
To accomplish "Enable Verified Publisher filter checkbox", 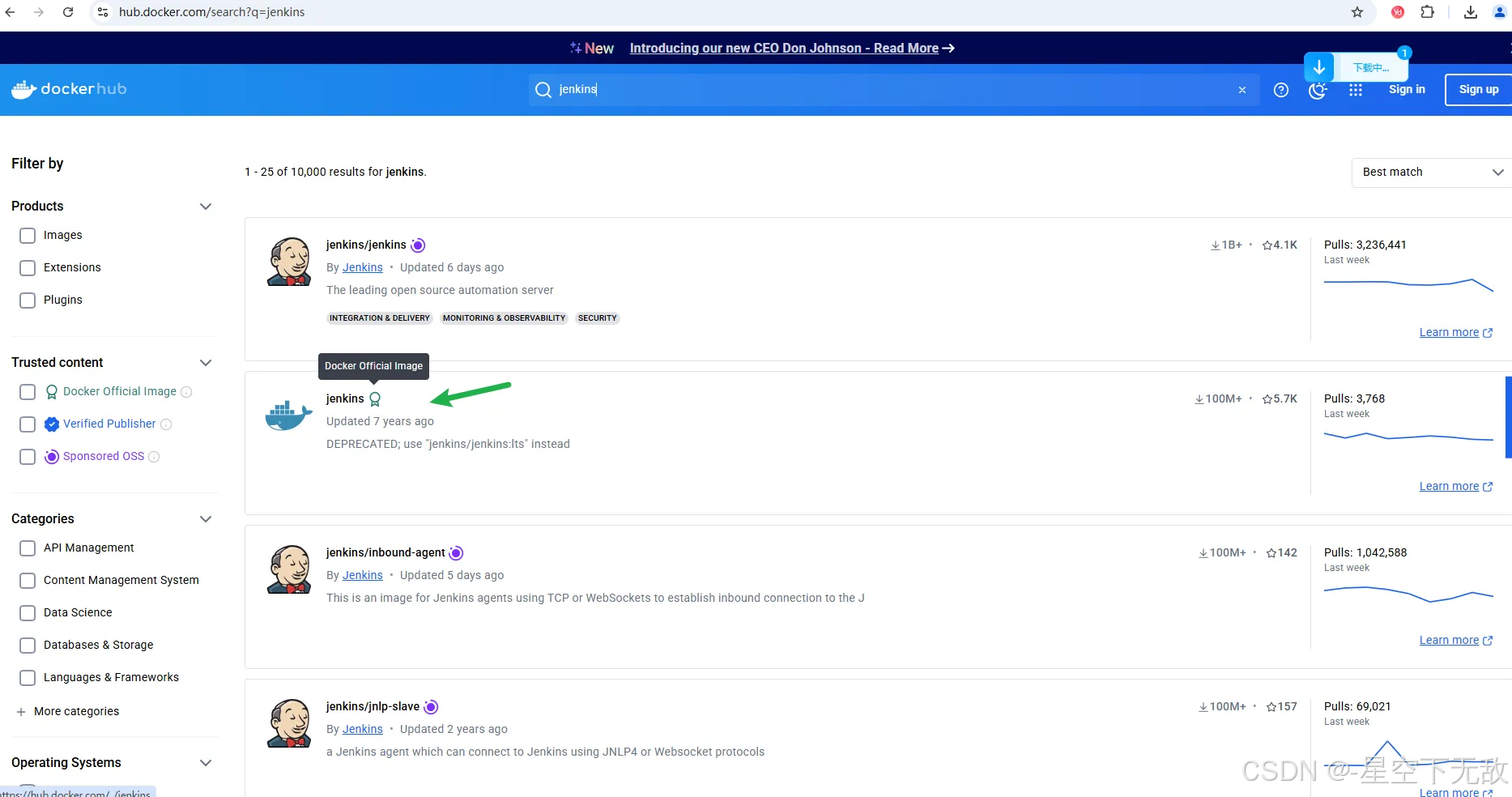I will (28, 424).
